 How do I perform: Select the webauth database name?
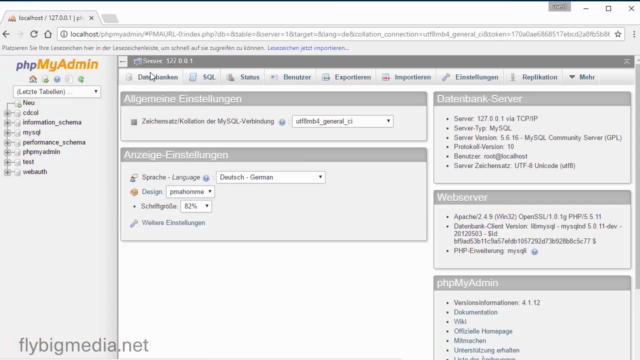point(35,172)
